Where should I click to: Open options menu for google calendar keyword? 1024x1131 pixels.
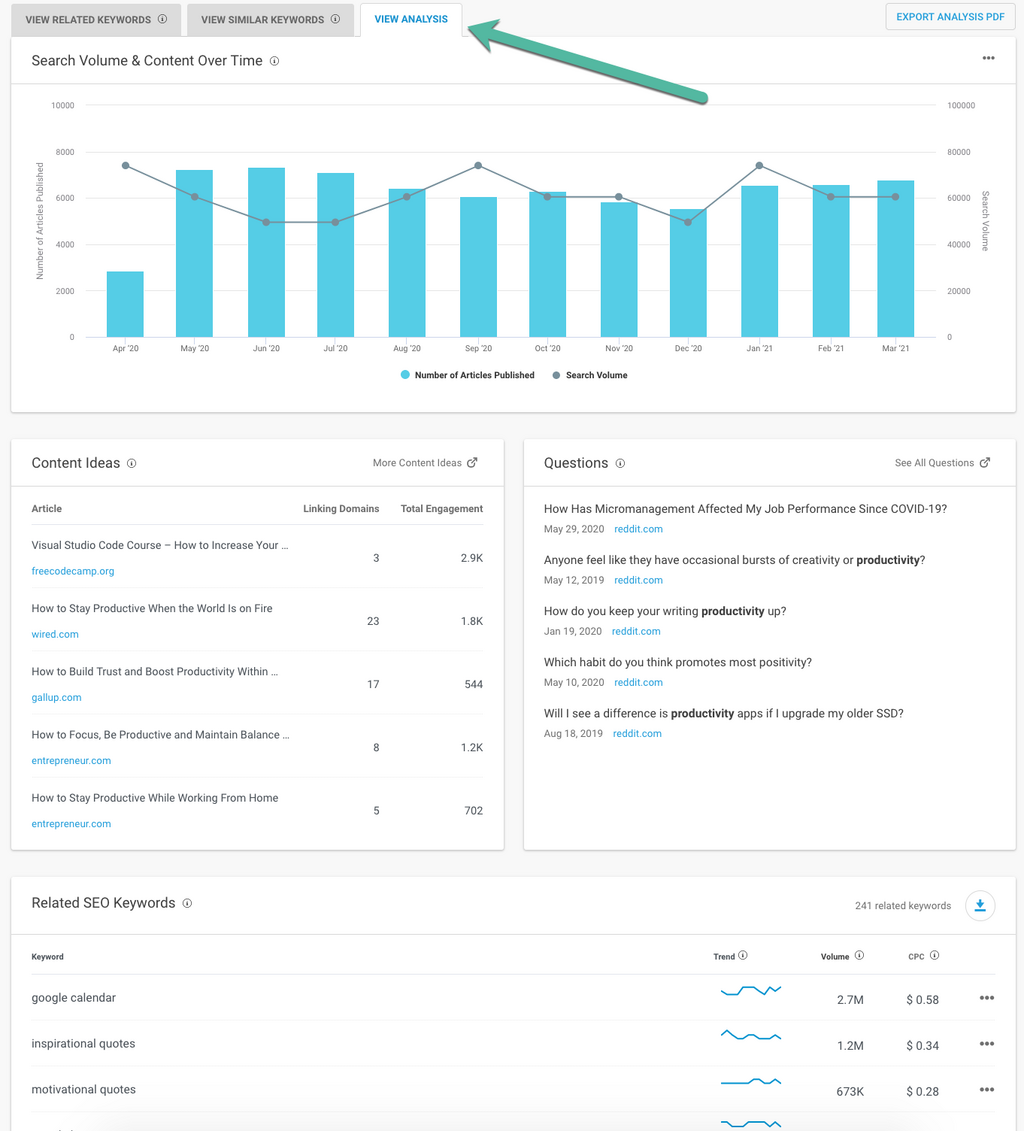(987, 998)
